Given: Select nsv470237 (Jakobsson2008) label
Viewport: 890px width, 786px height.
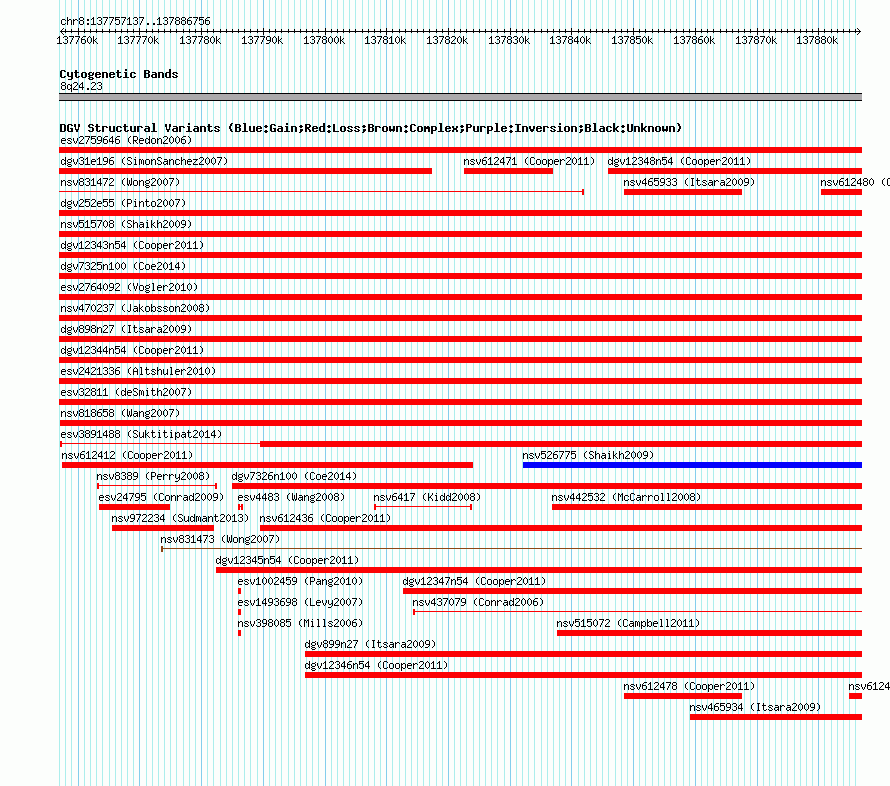Looking at the screenshot, I should (135, 308).
